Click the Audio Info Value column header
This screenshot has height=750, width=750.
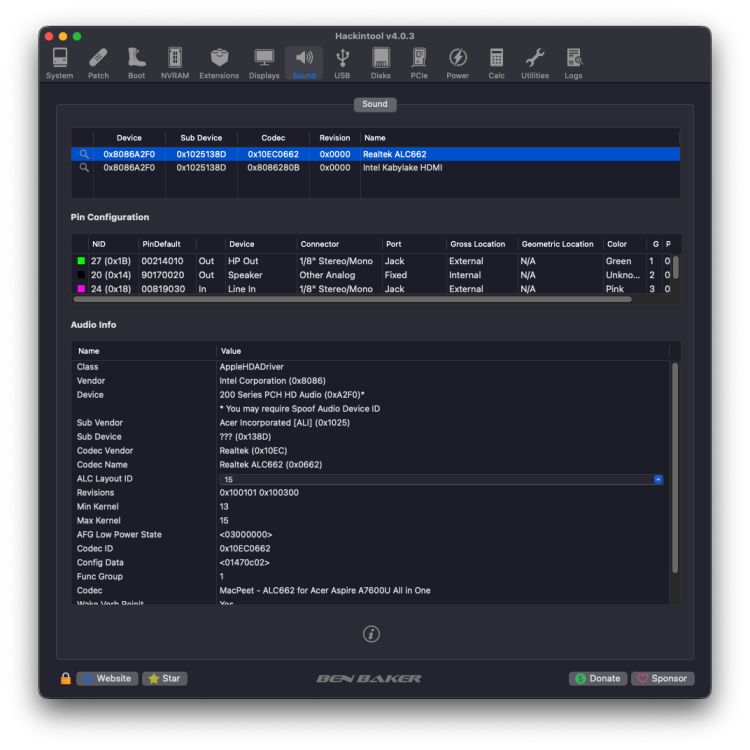tap(231, 351)
